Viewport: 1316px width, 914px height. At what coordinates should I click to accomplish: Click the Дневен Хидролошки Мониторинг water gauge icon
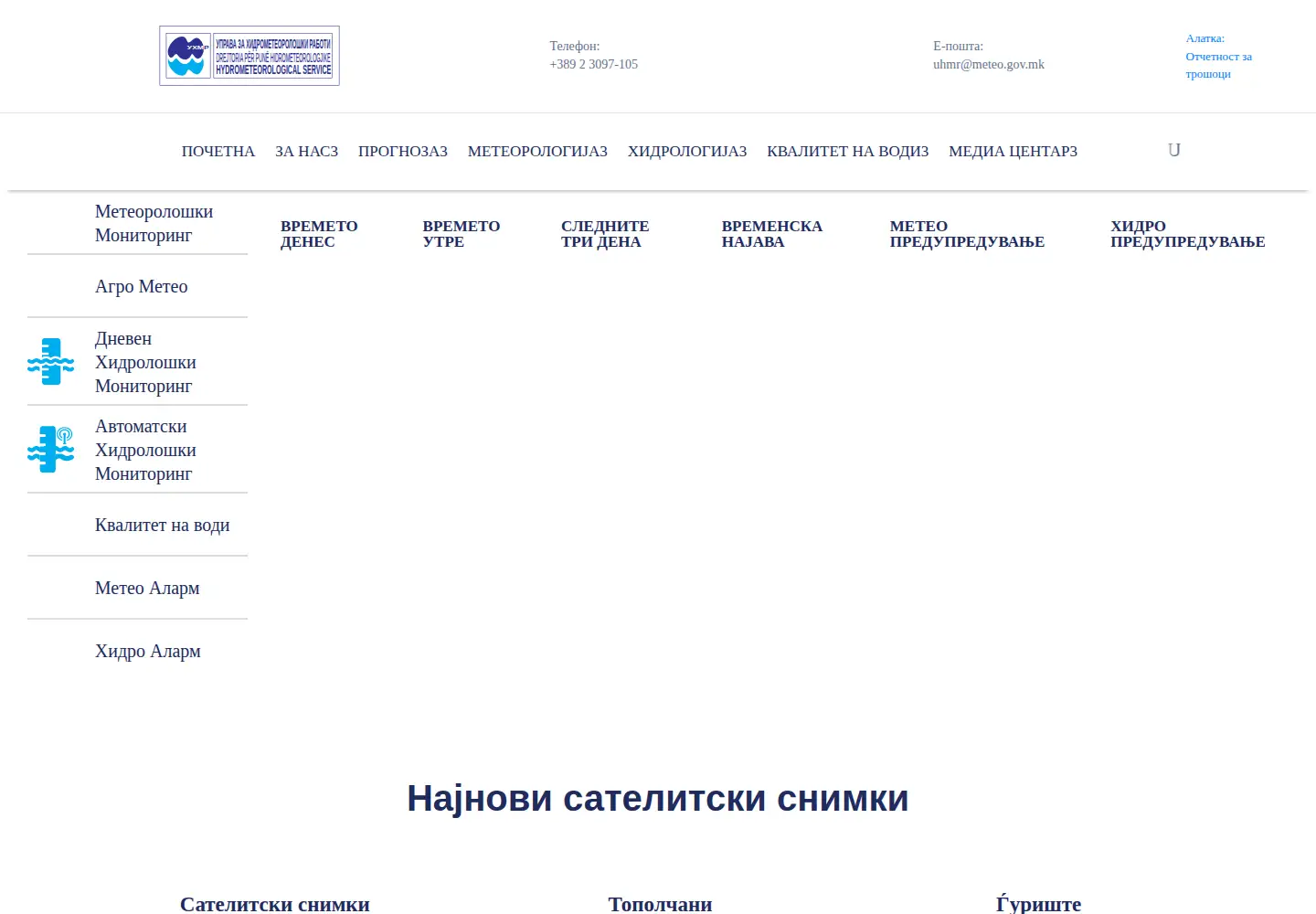[50, 361]
